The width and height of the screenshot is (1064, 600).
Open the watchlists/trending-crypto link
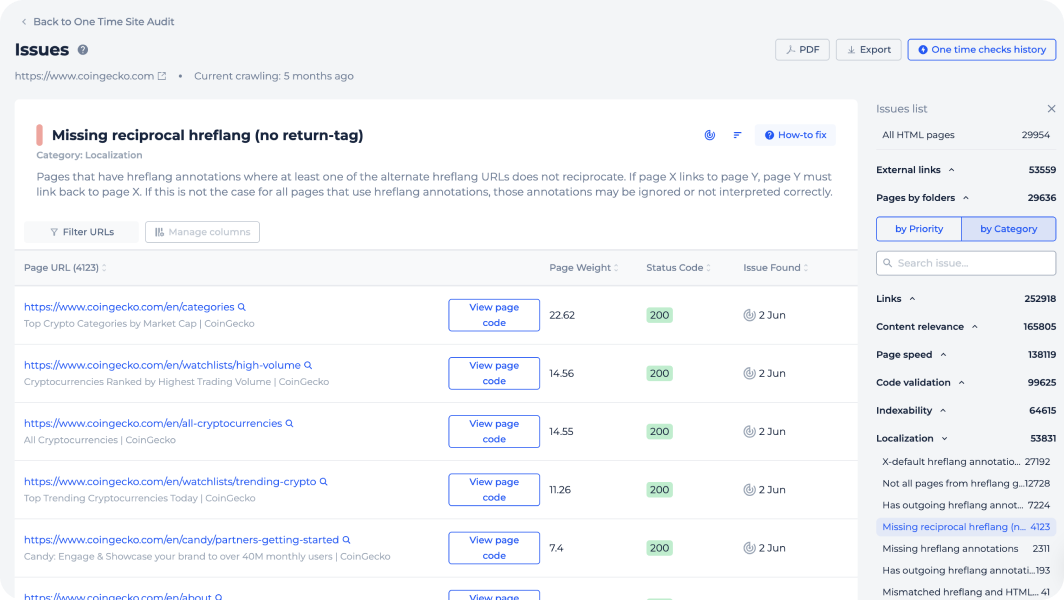170,482
